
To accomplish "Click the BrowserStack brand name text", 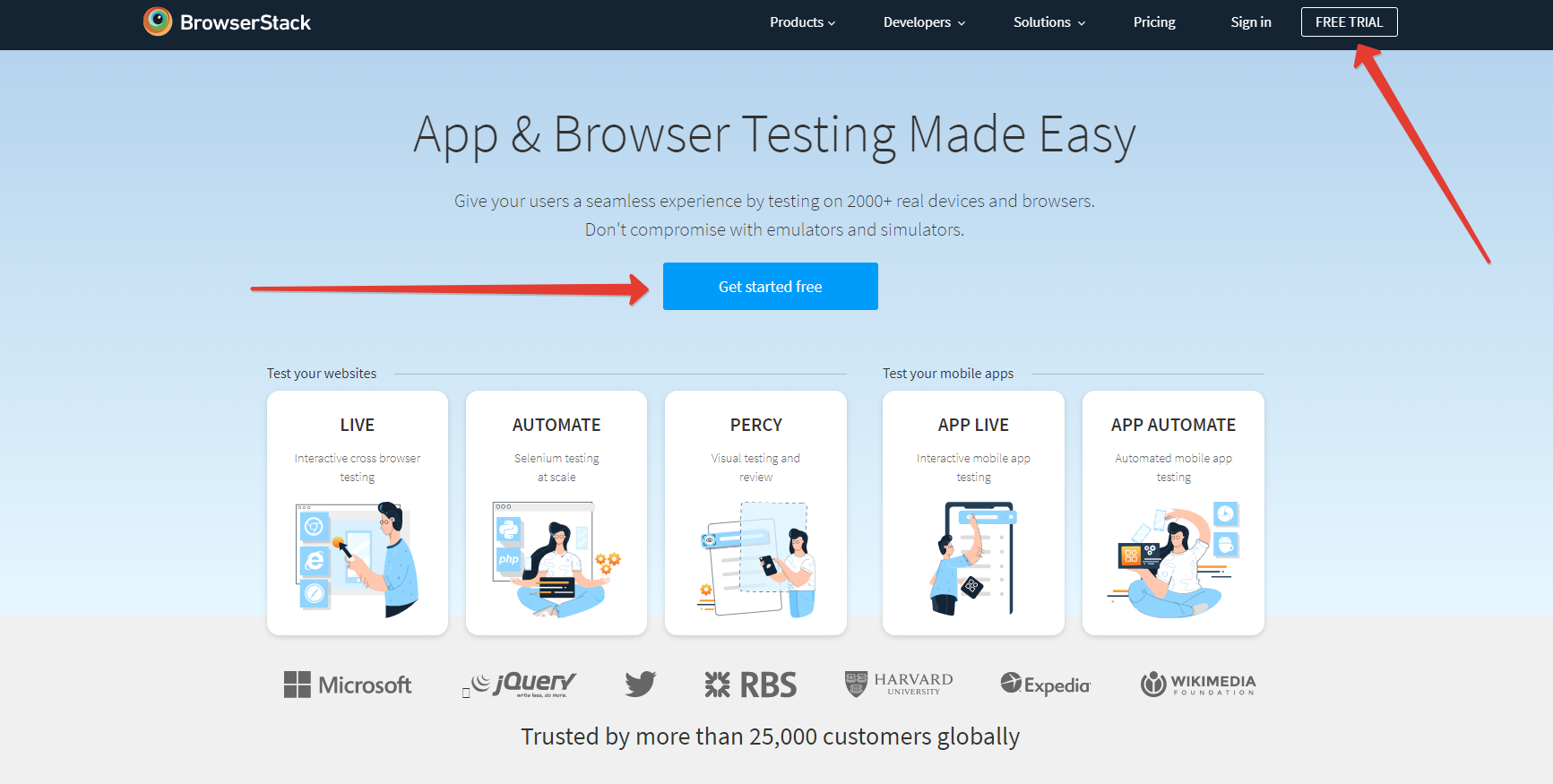I will coord(246,22).
